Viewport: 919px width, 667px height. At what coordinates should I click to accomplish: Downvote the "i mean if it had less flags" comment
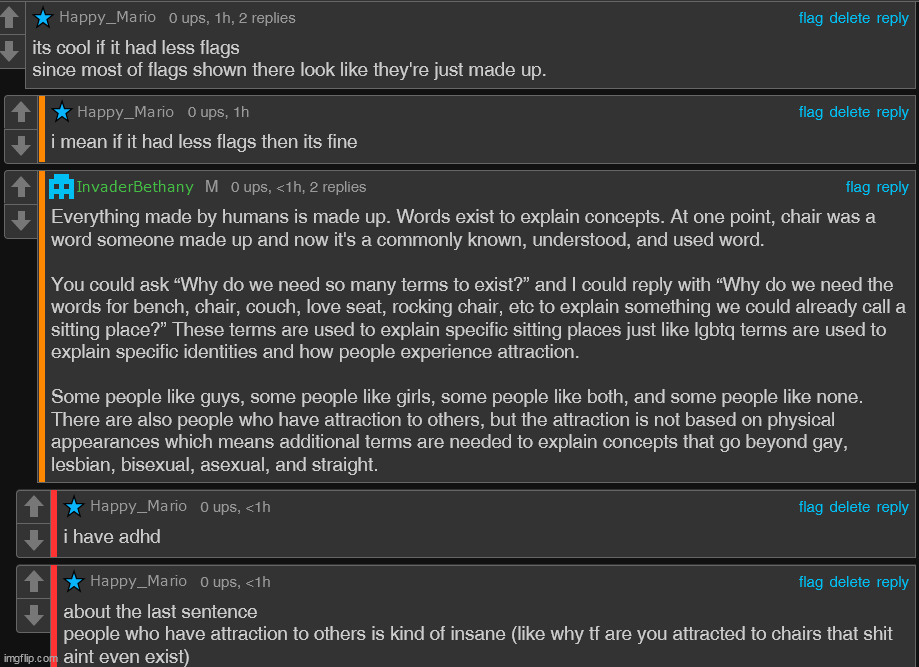click(21, 145)
